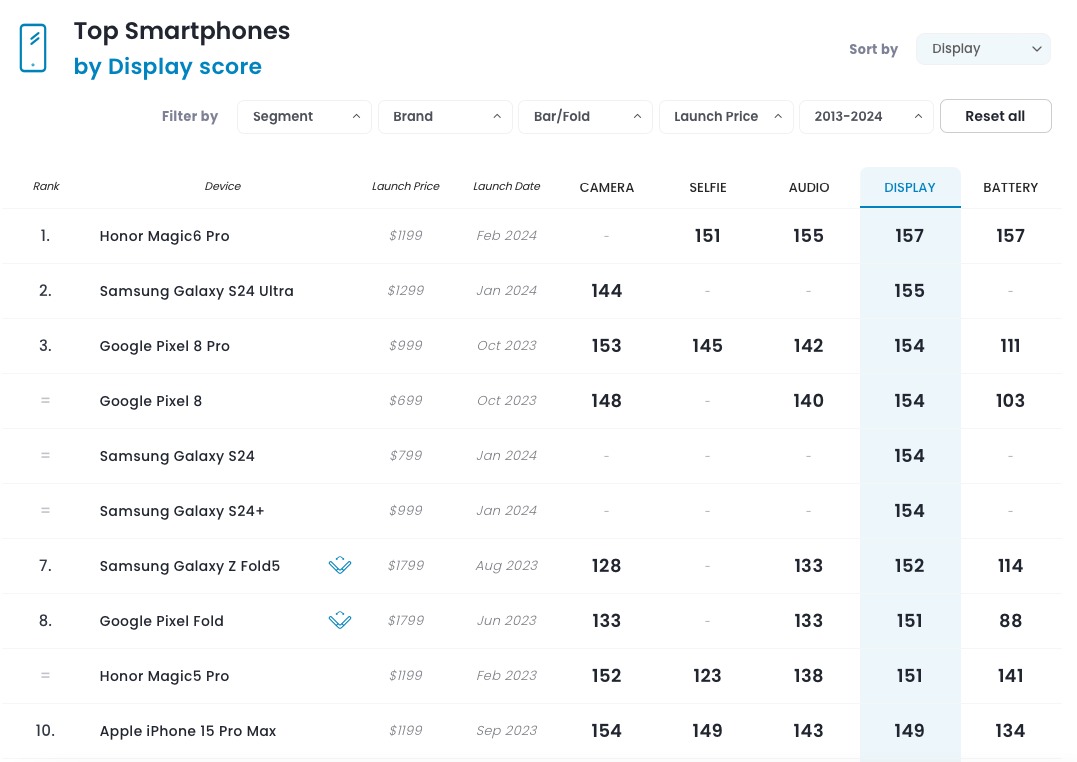This screenshot has height=762, width=1077.
Task: Click the $1299 launch price of Galaxy S24 Ultra
Action: point(405,291)
